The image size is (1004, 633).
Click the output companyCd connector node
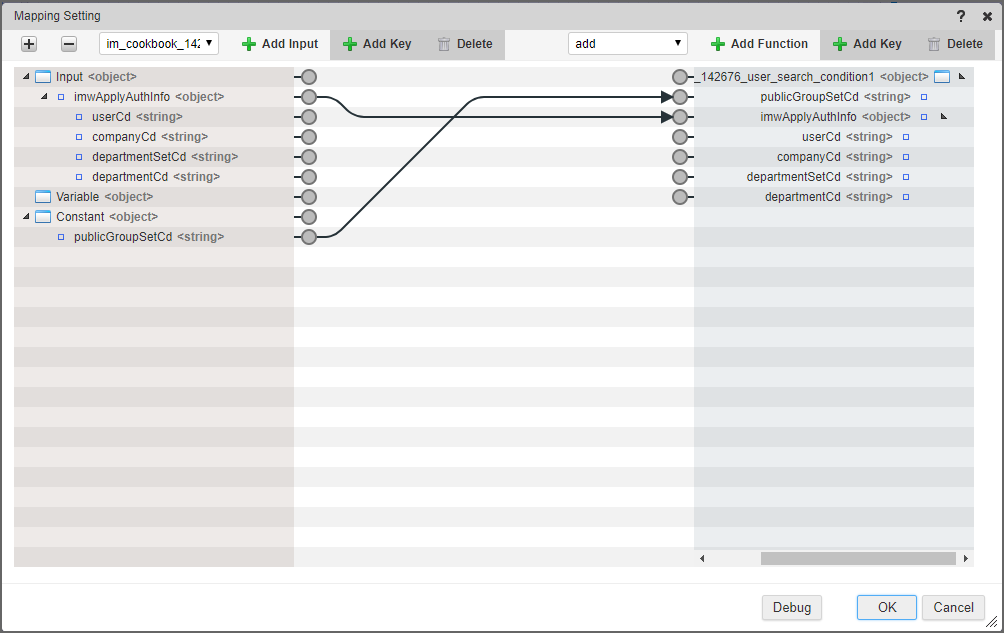point(680,157)
